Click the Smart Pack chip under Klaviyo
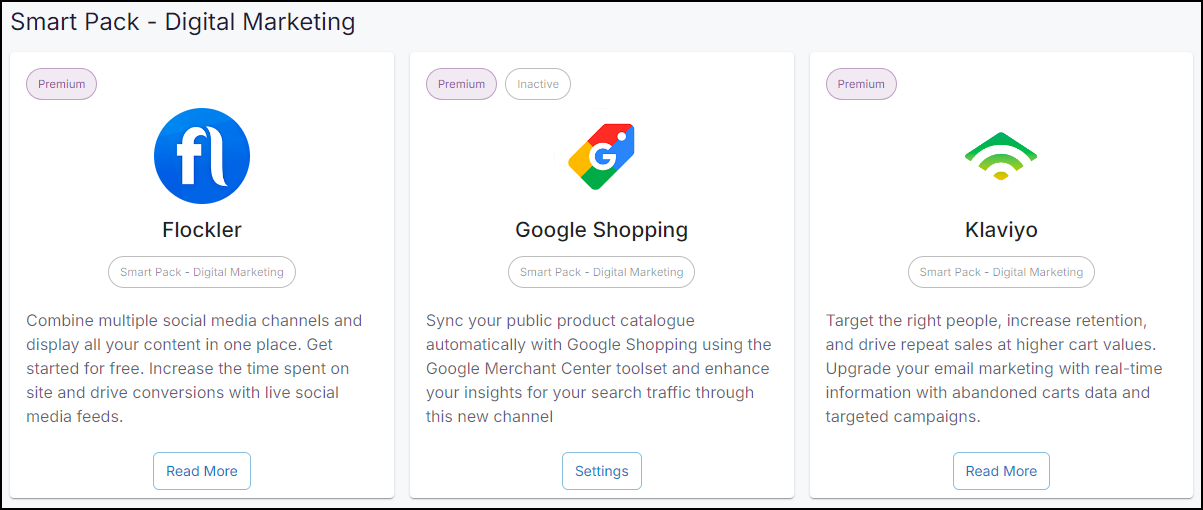Viewport: 1203px width, 510px height. [x=1001, y=272]
